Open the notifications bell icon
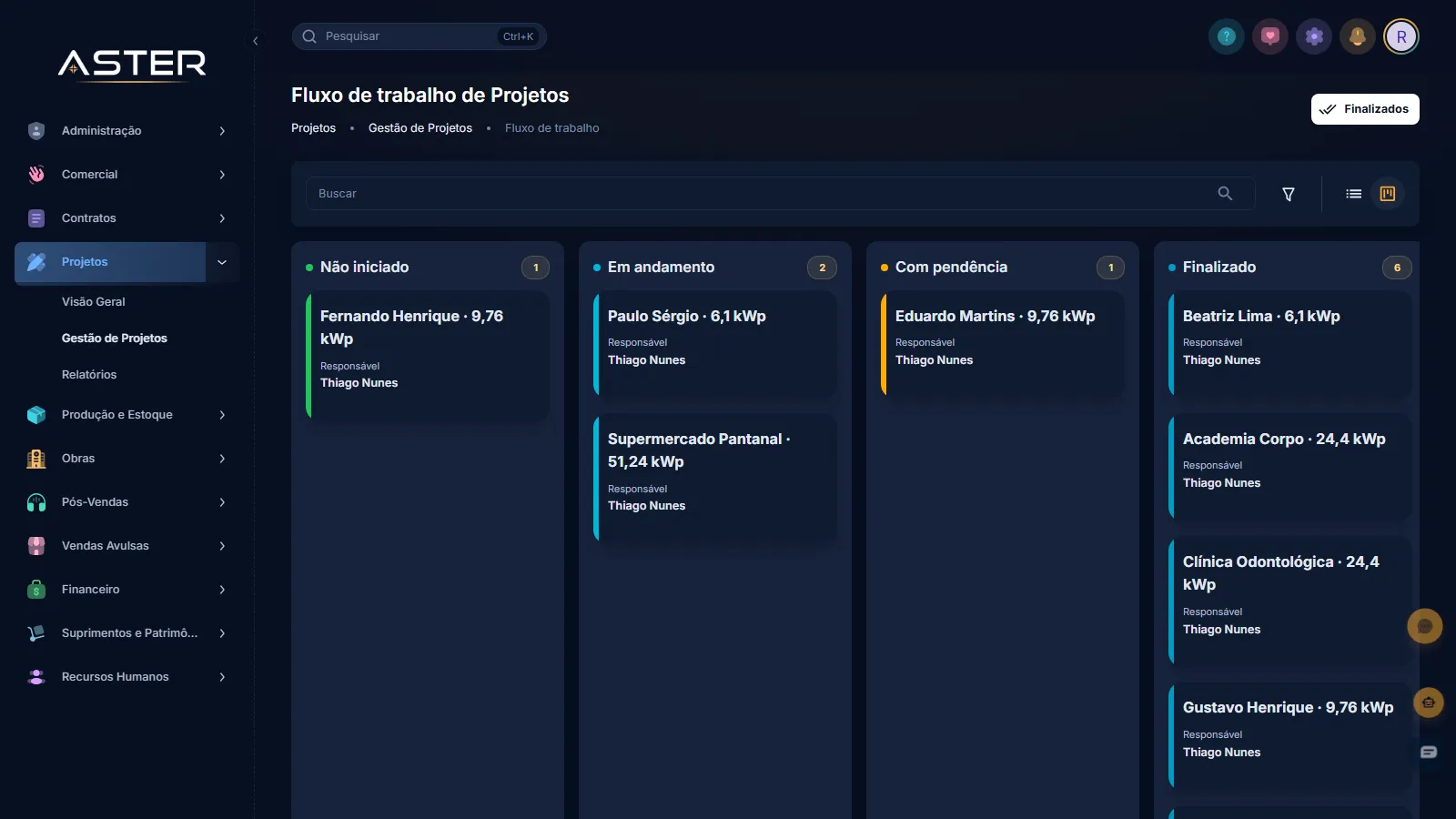This screenshot has width=1456, height=819. click(1358, 36)
